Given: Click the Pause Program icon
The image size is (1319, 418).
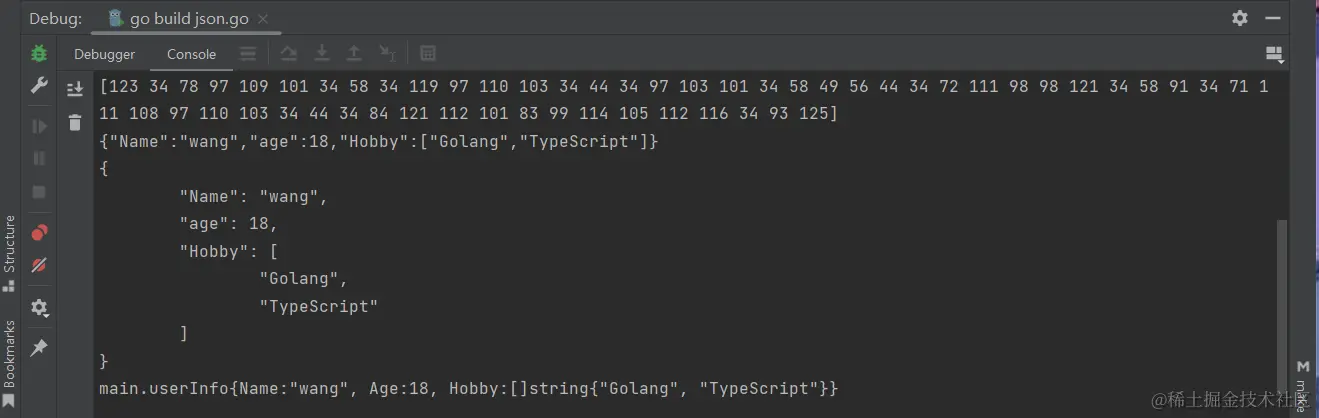Looking at the screenshot, I should 39,158.
